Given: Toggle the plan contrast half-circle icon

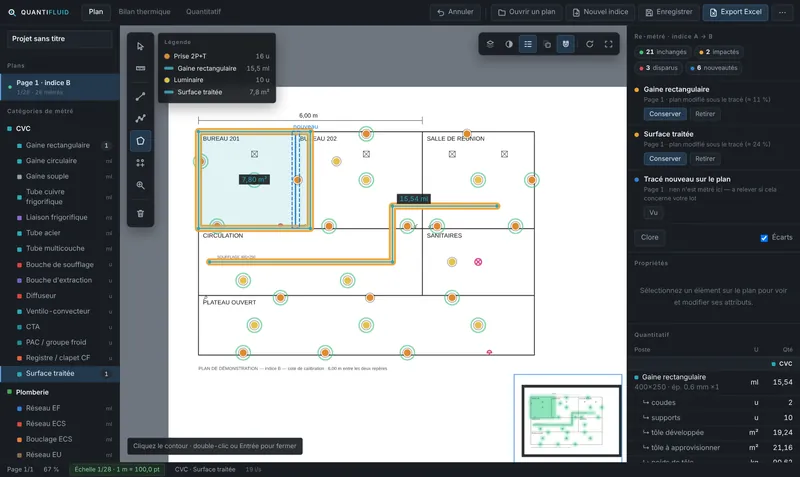Looking at the screenshot, I should click(509, 44).
